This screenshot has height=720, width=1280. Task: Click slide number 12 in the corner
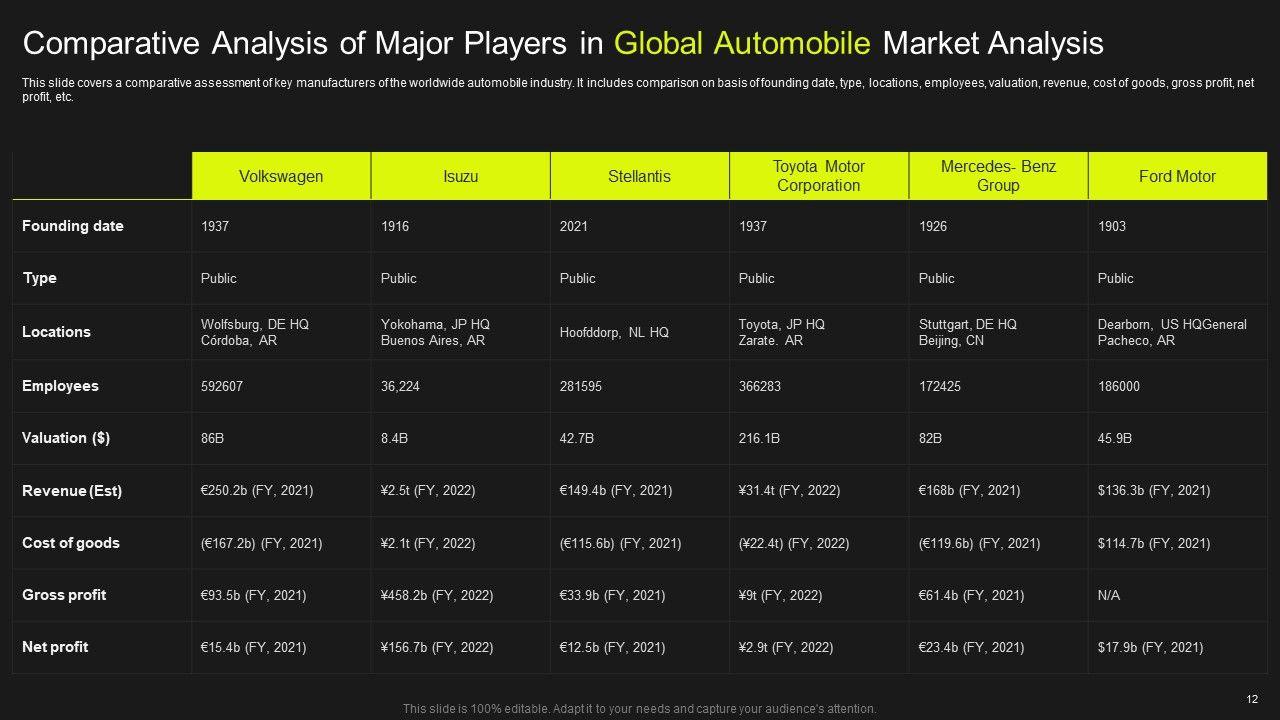1252,699
